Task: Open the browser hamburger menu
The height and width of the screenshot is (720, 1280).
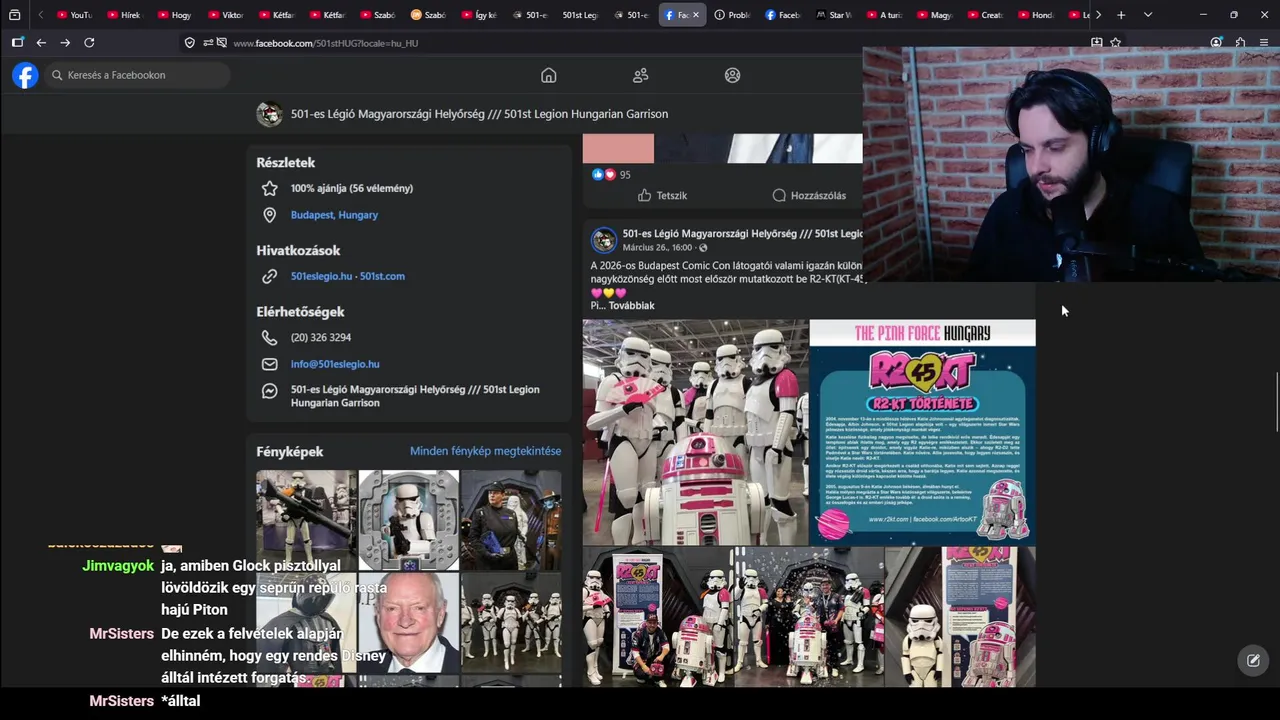Action: 1264,43
